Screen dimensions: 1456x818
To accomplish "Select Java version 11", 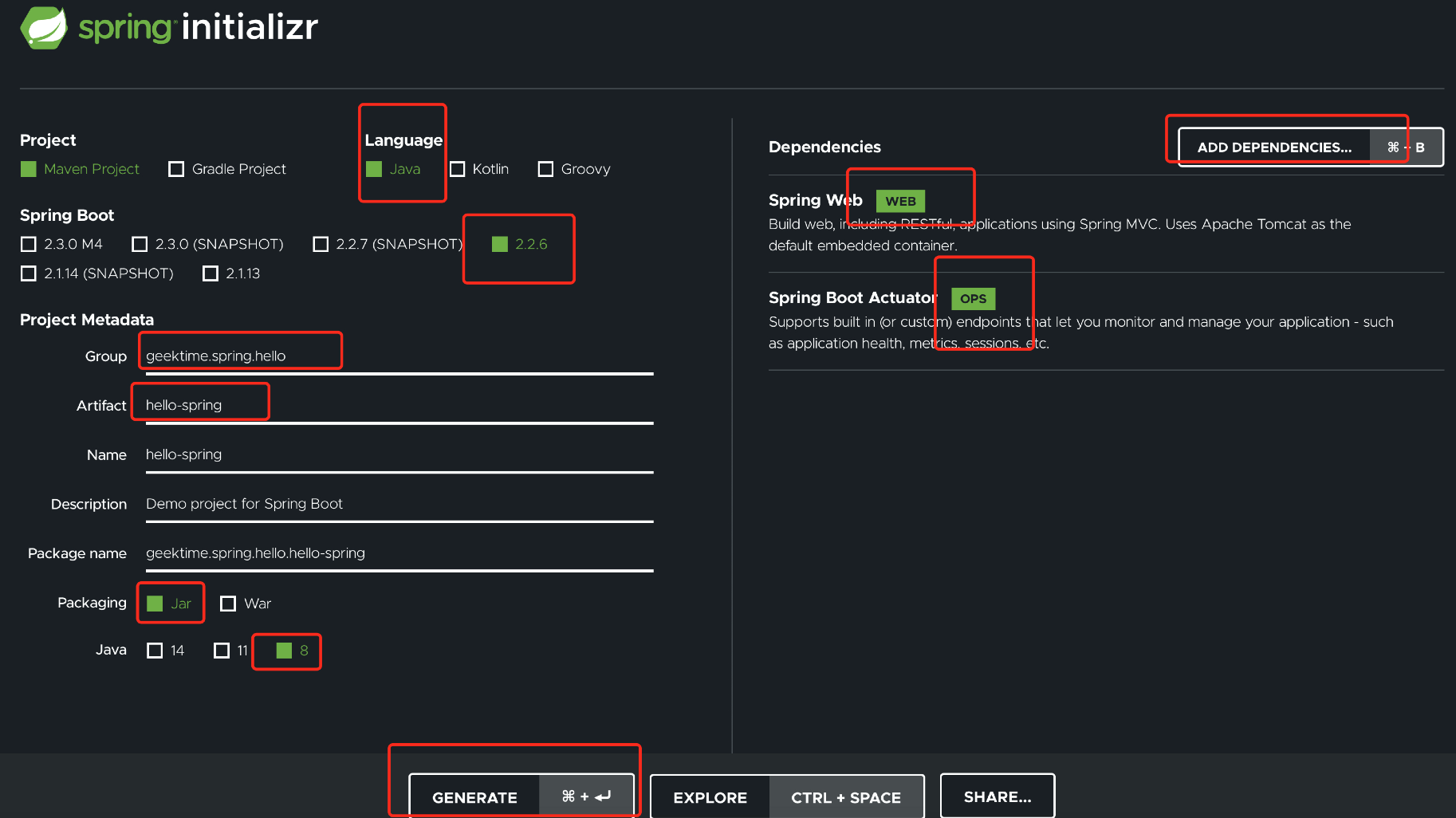I will [231, 651].
